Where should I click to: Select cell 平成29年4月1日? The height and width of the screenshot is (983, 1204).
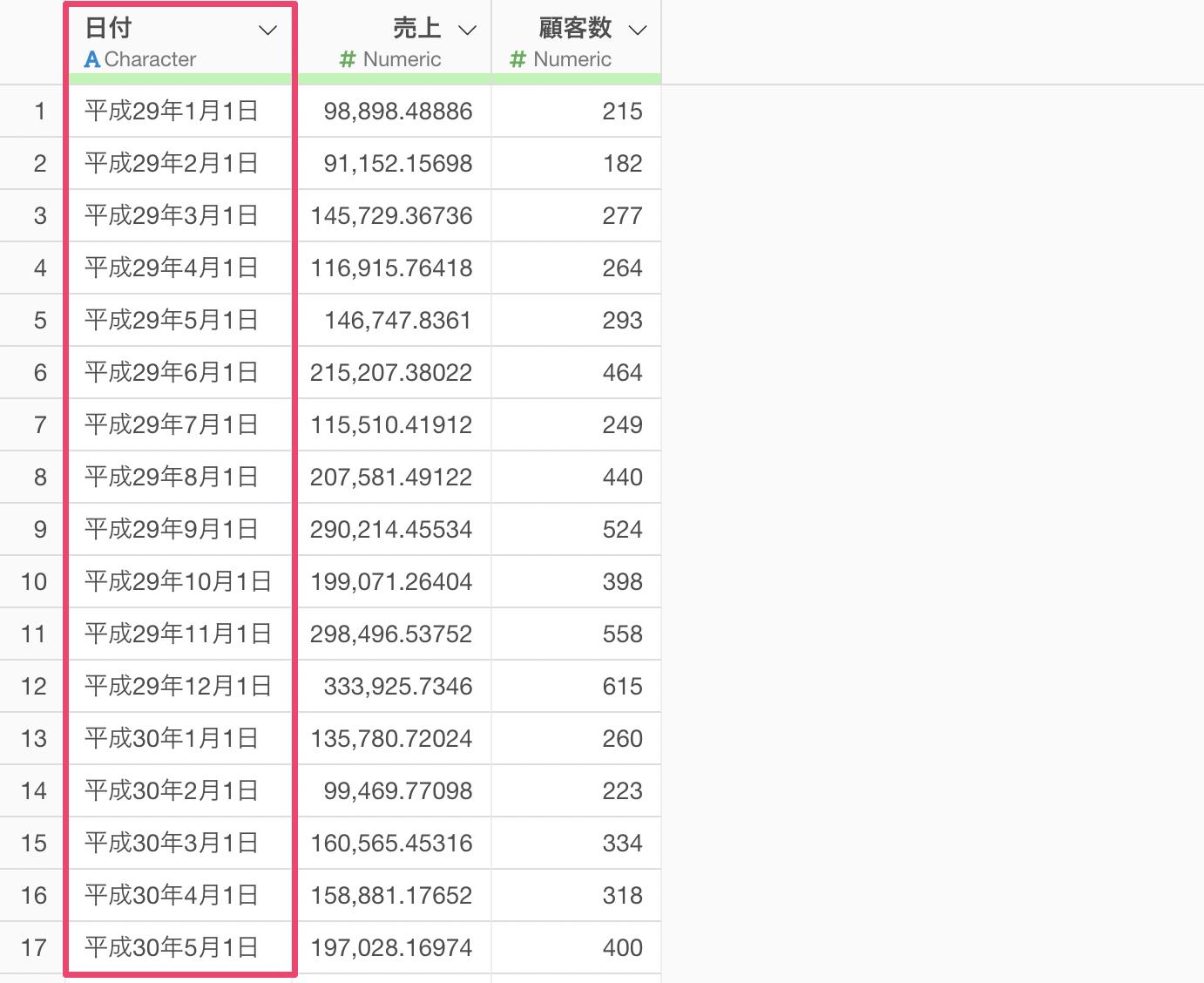tap(172, 268)
